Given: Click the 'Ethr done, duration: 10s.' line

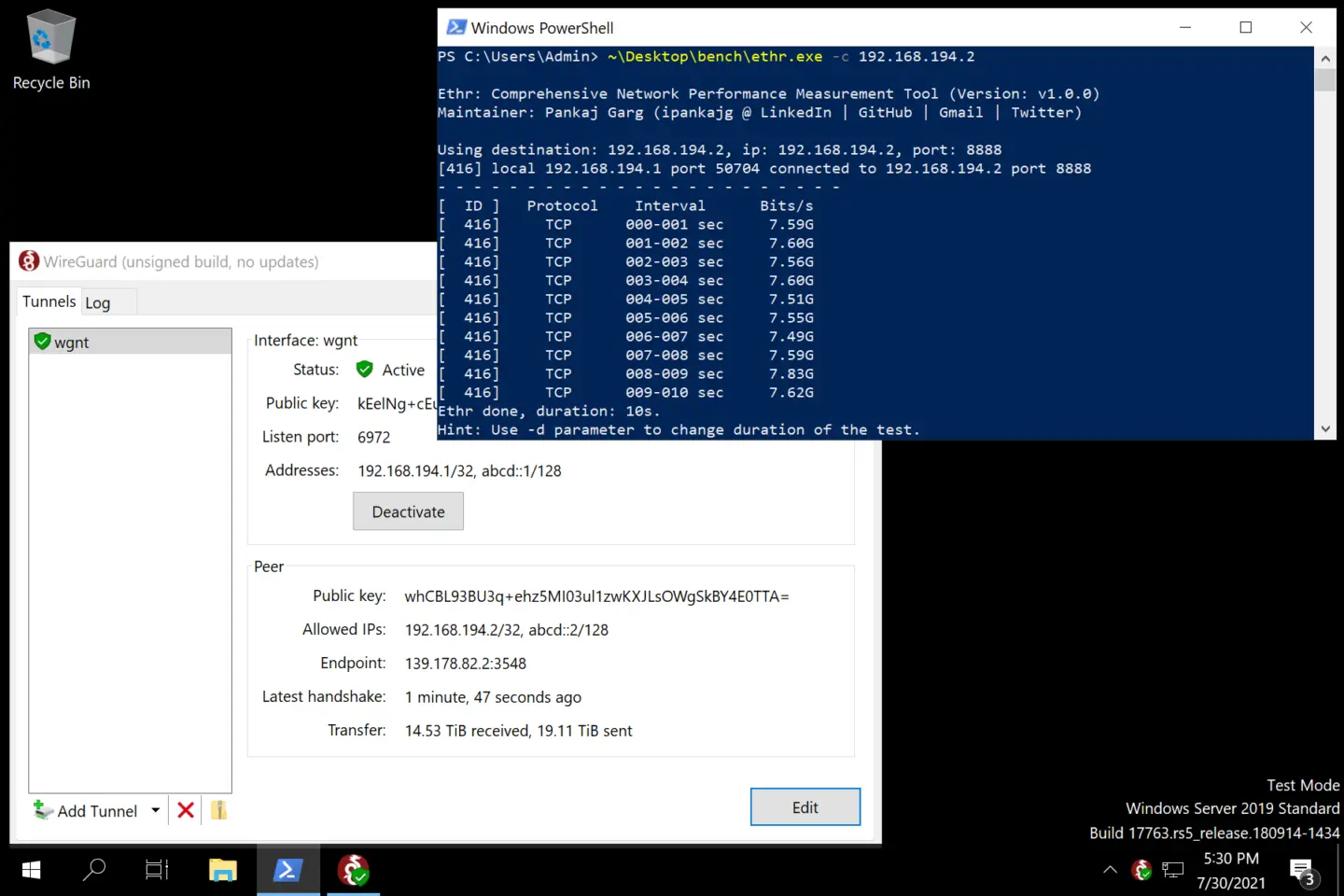Looking at the screenshot, I should pyautogui.click(x=549, y=411).
